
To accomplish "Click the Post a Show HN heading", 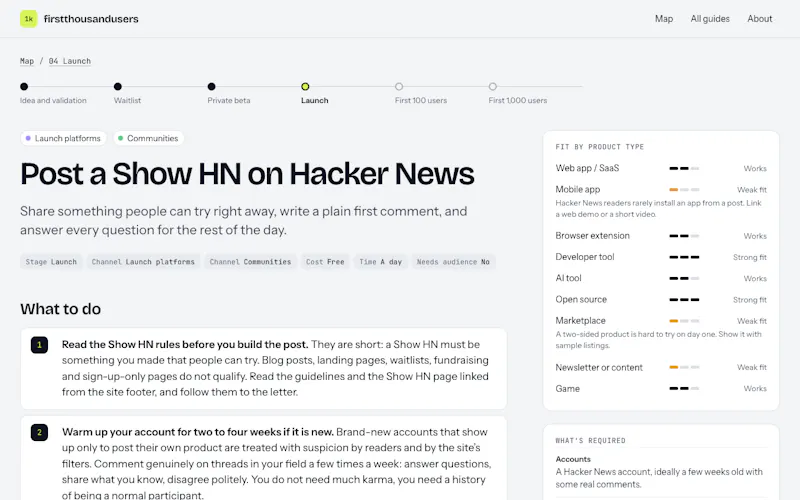I will click(247, 173).
